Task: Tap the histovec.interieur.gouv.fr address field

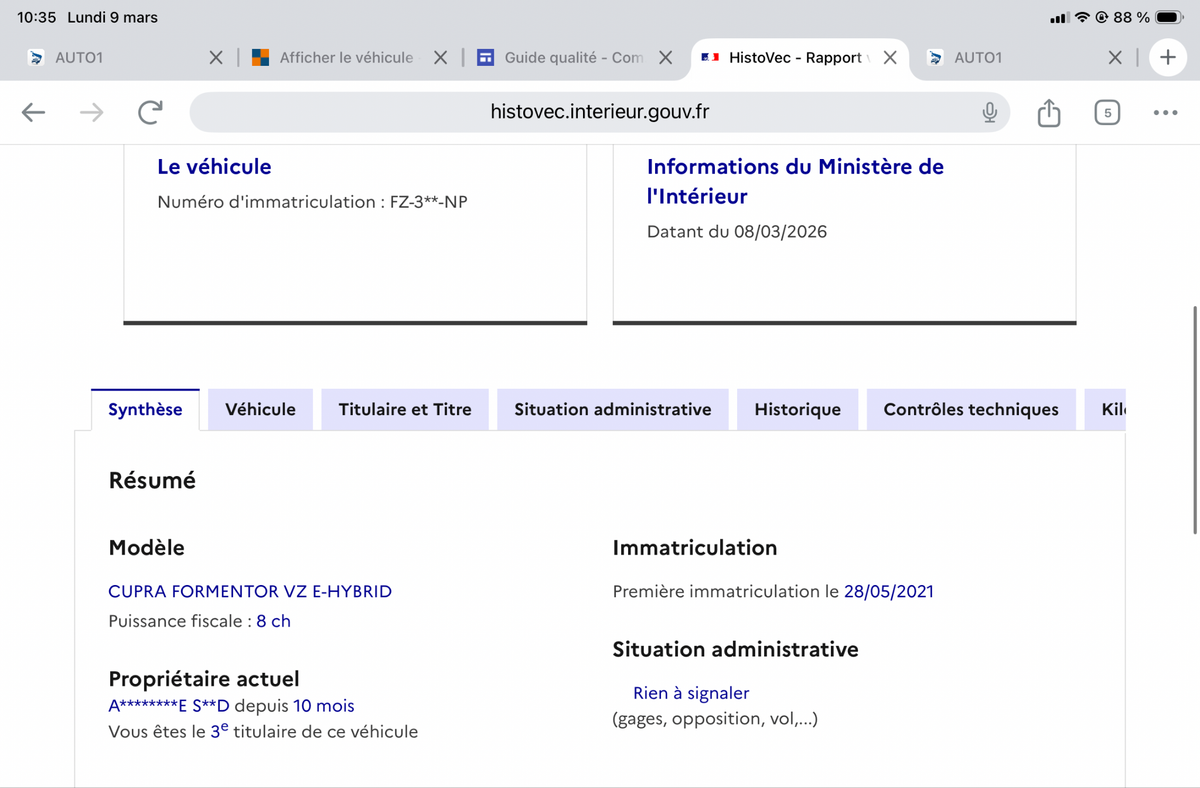Action: click(x=600, y=112)
